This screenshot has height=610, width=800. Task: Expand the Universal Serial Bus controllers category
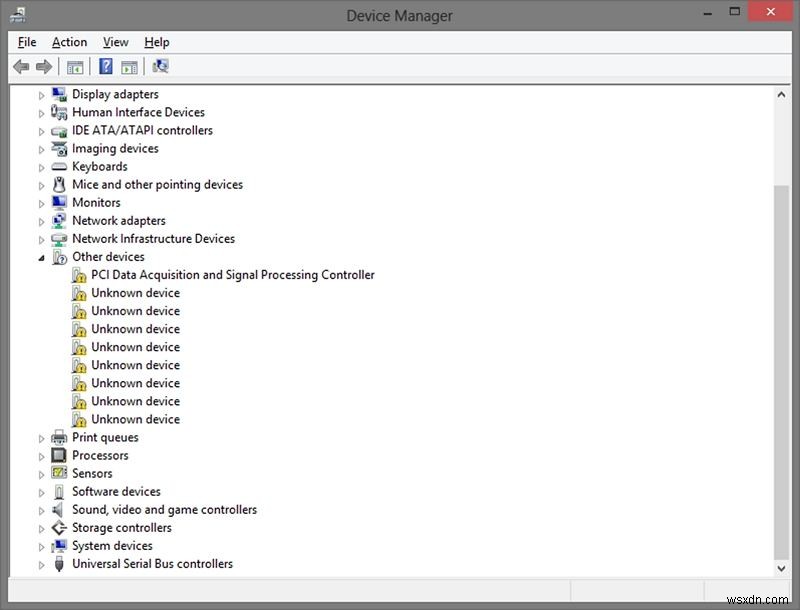[x=40, y=563]
